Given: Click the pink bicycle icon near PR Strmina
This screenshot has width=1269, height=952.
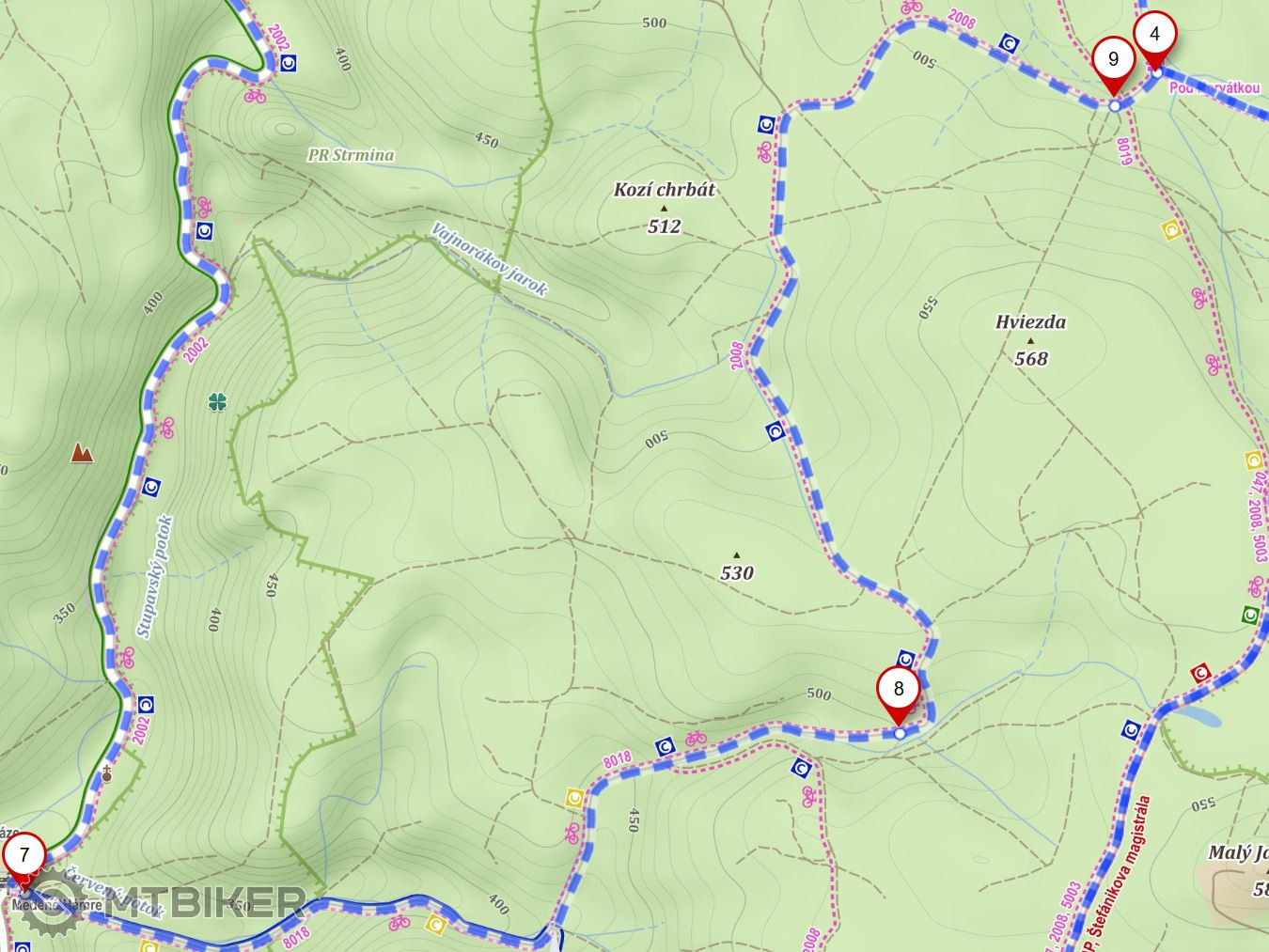Looking at the screenshot, I should [x=255, y=95].
